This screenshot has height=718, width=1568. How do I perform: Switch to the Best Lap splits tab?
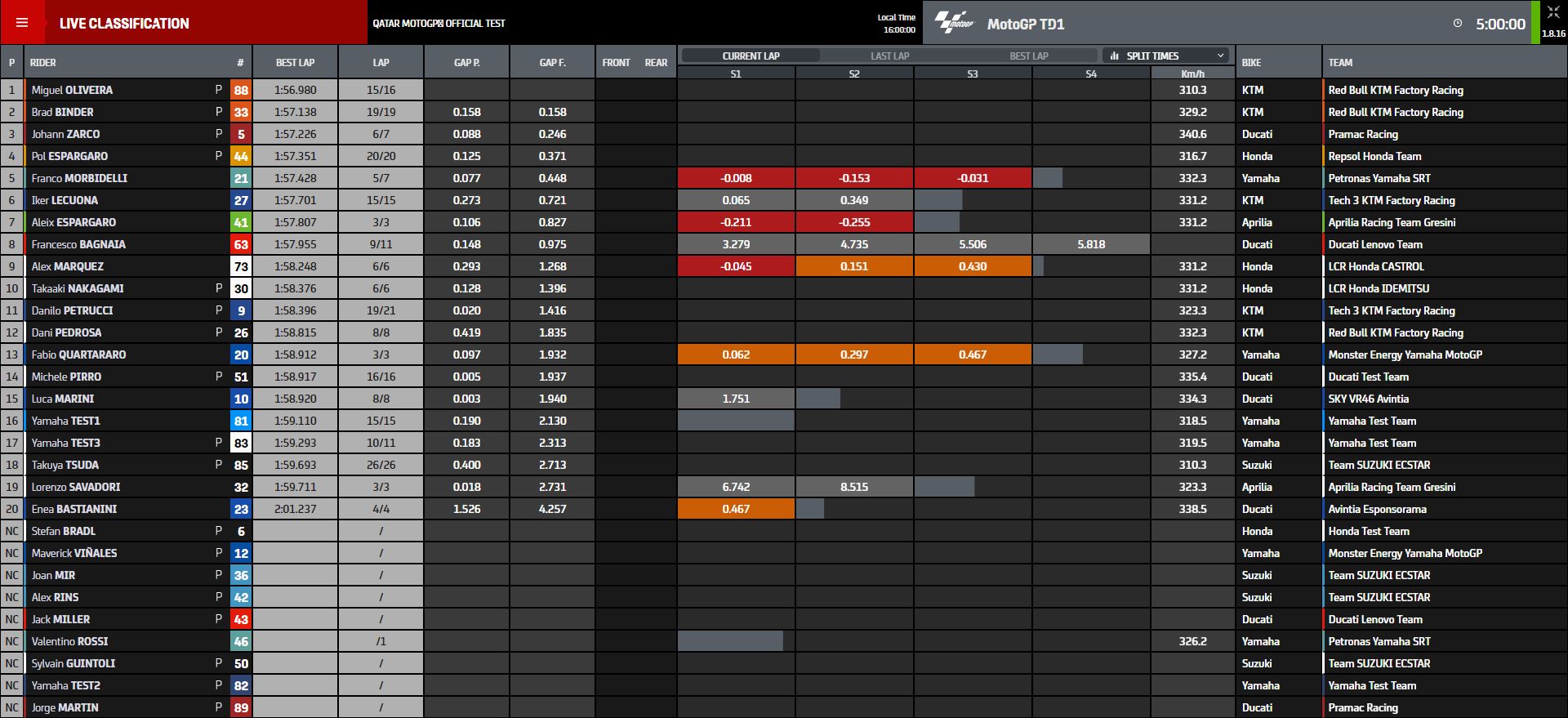[1029, 56]
